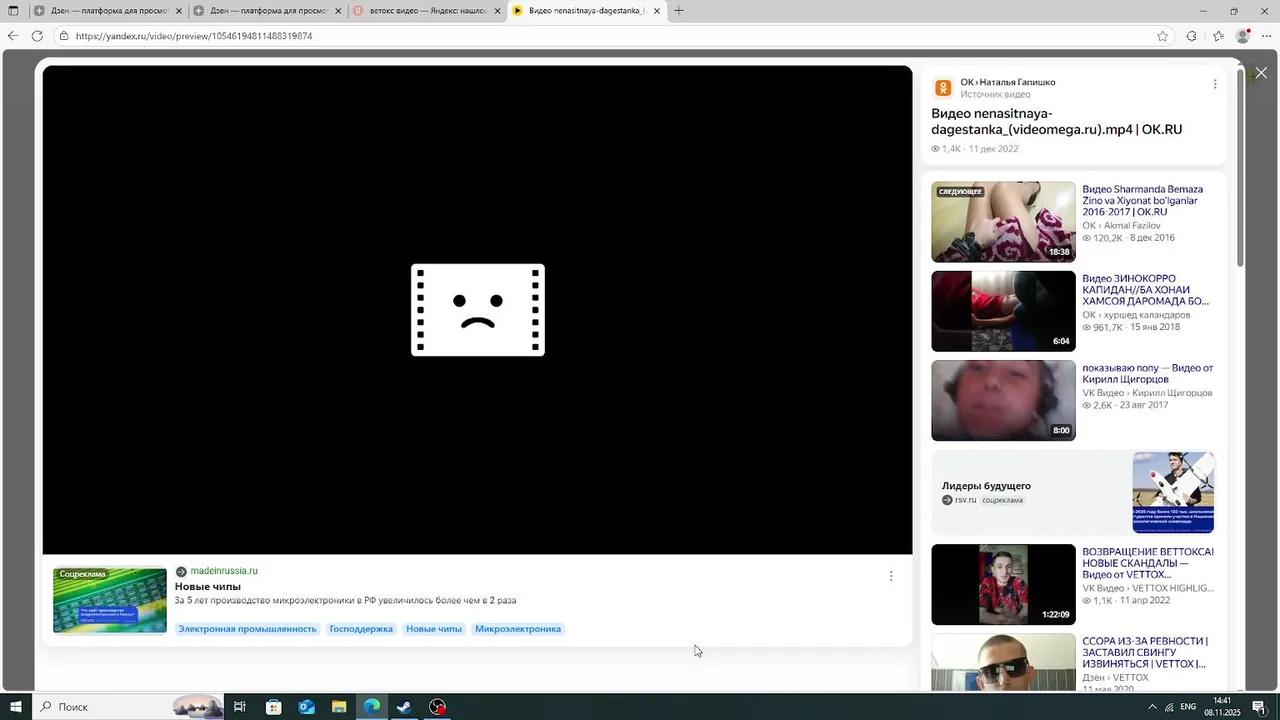Open Steam from the taskbar
This screenshot has width=1280, height=720.
pyautogui.click(x=404, y=707)
